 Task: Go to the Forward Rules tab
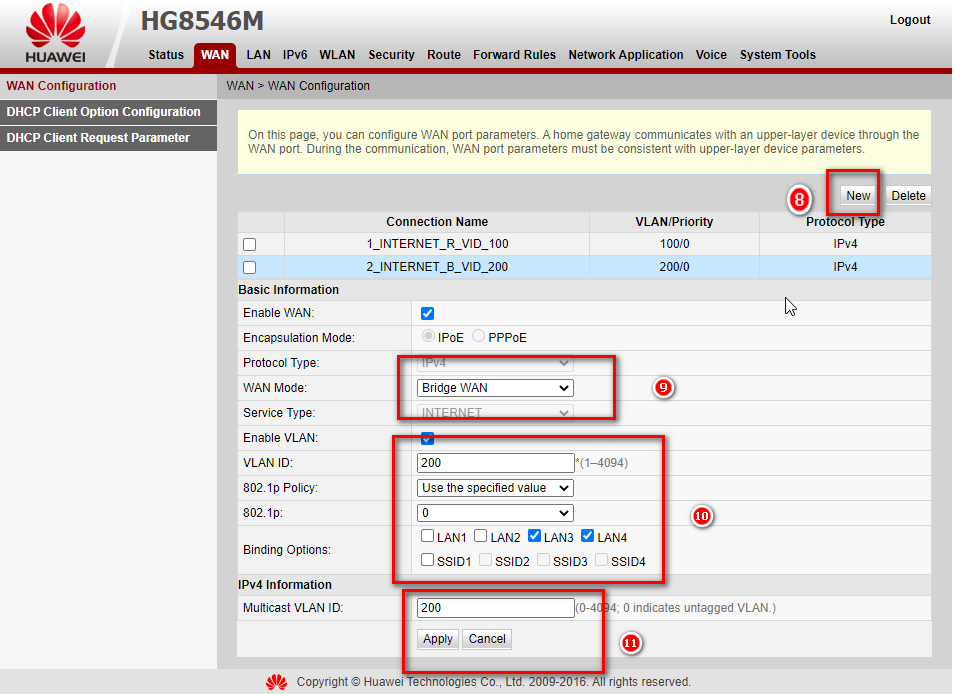[514, 55]
